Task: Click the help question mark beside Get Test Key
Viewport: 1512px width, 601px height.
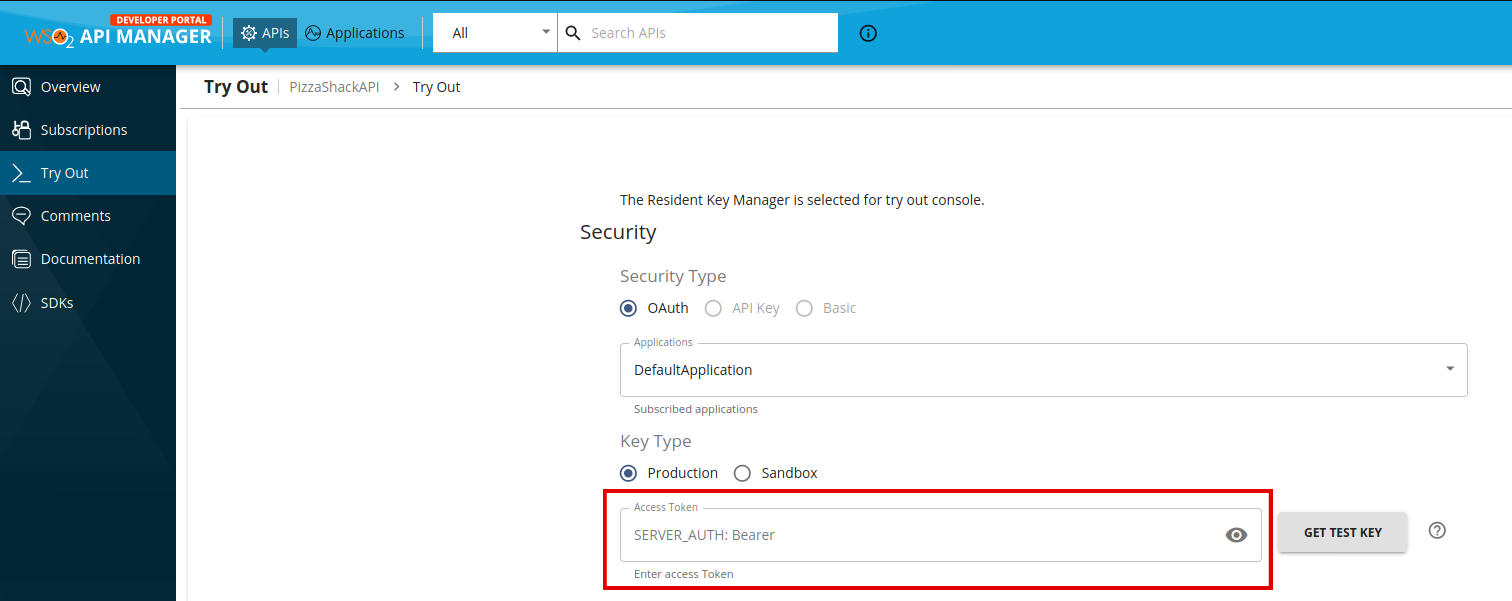Action: point(1437,531)
